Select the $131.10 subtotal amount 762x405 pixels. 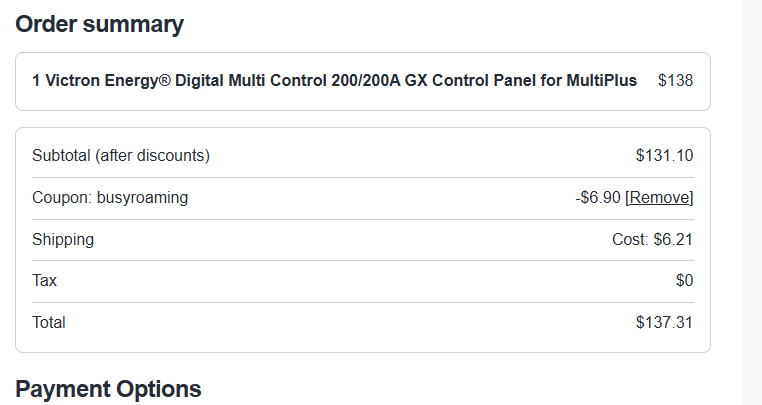(664, 156)
